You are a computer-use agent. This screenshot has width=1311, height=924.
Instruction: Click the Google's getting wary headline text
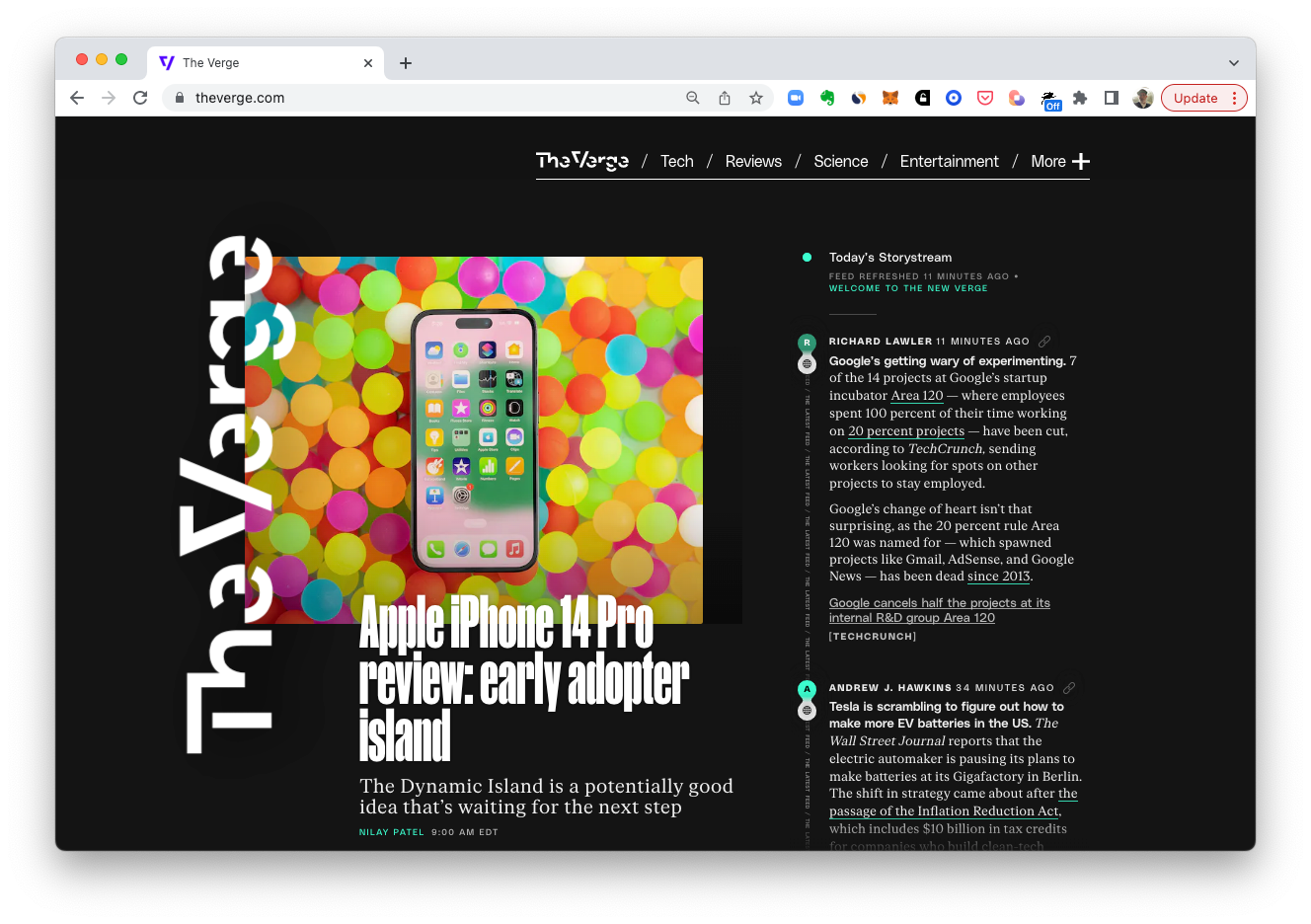point(947,361)
